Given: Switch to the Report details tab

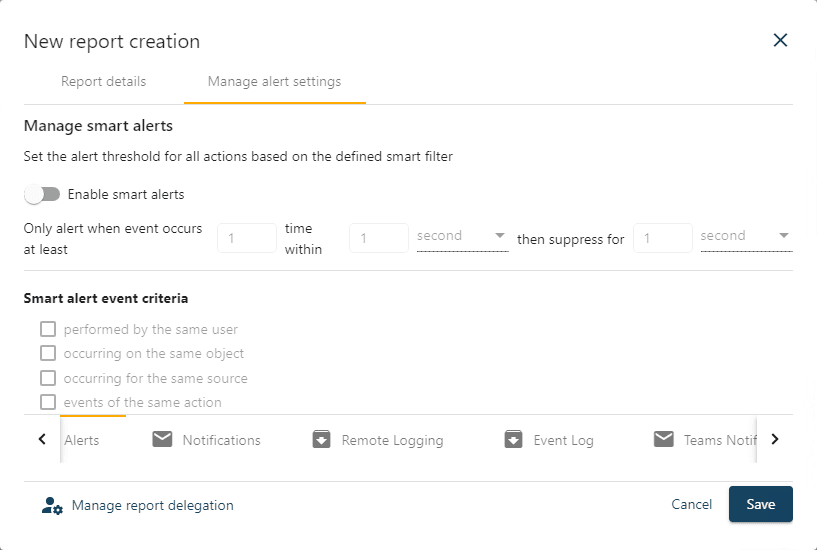Looking at the screenshot, I should click(x=103, y=82).
